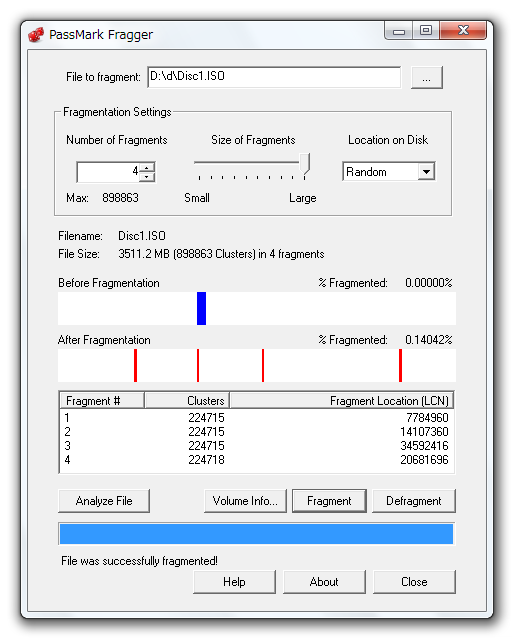Select fragment row 4 with 224718 clusters

[x=257, y=460]
